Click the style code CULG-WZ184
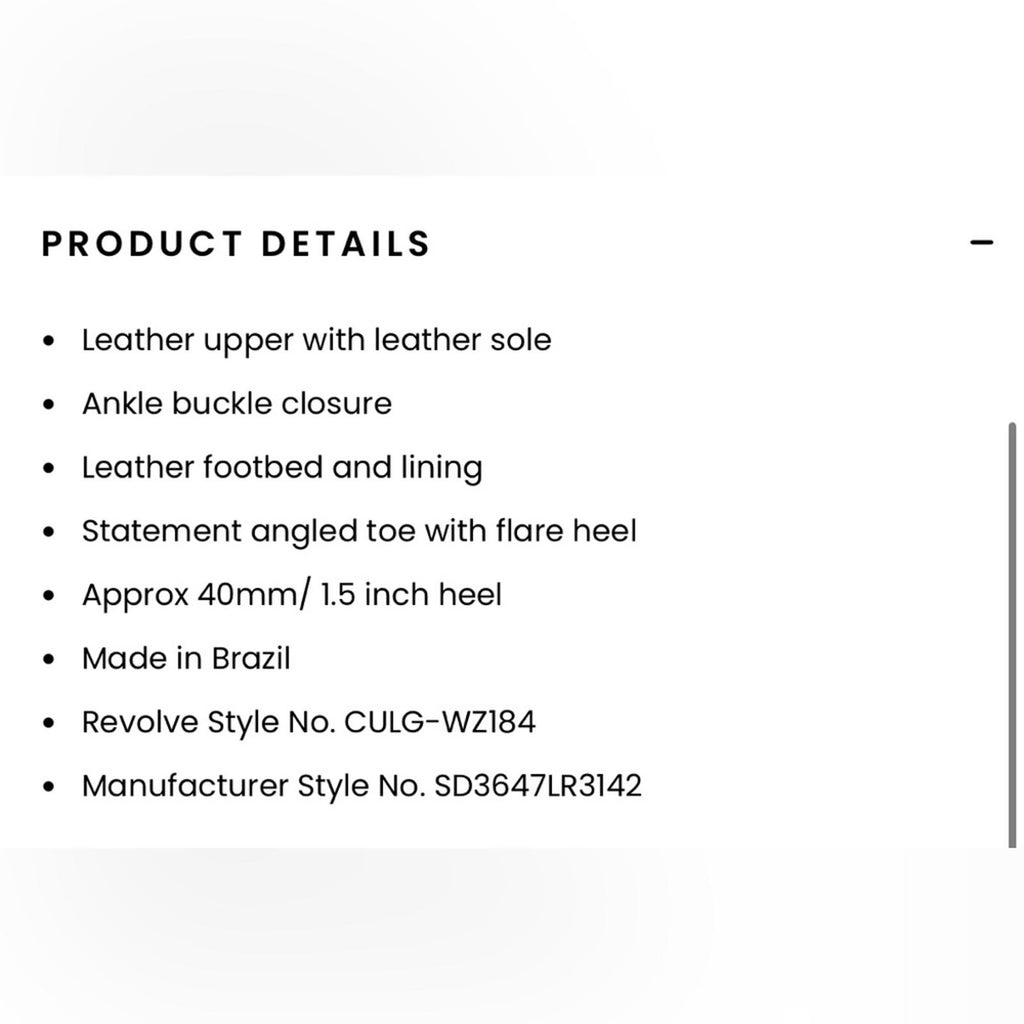The height and width of the screenshot is (1024, 1024). pos(440,722)
